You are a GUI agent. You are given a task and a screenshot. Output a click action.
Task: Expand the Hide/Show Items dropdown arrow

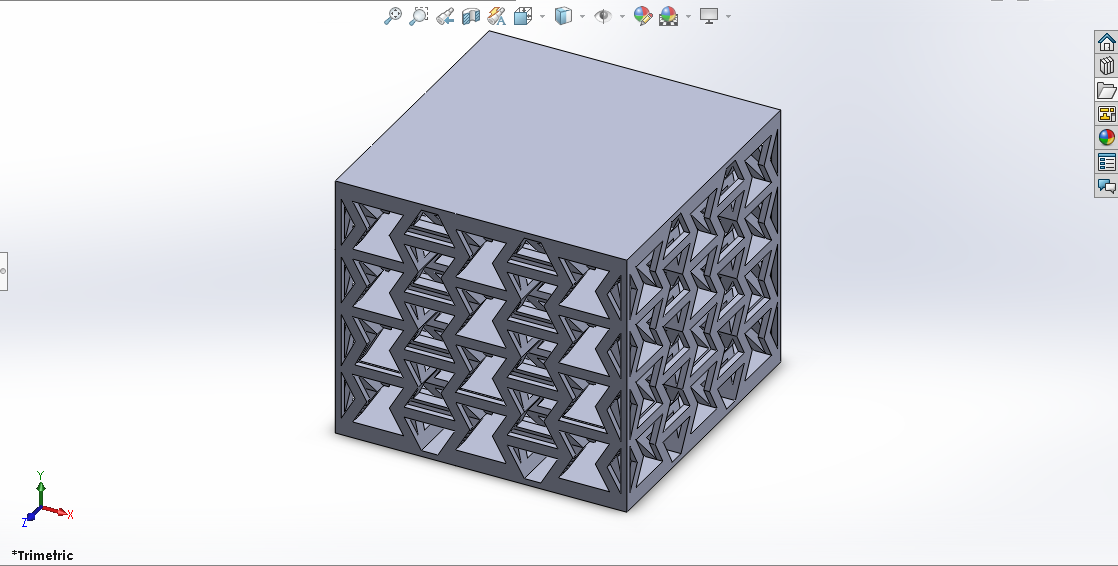coord(622,16)
